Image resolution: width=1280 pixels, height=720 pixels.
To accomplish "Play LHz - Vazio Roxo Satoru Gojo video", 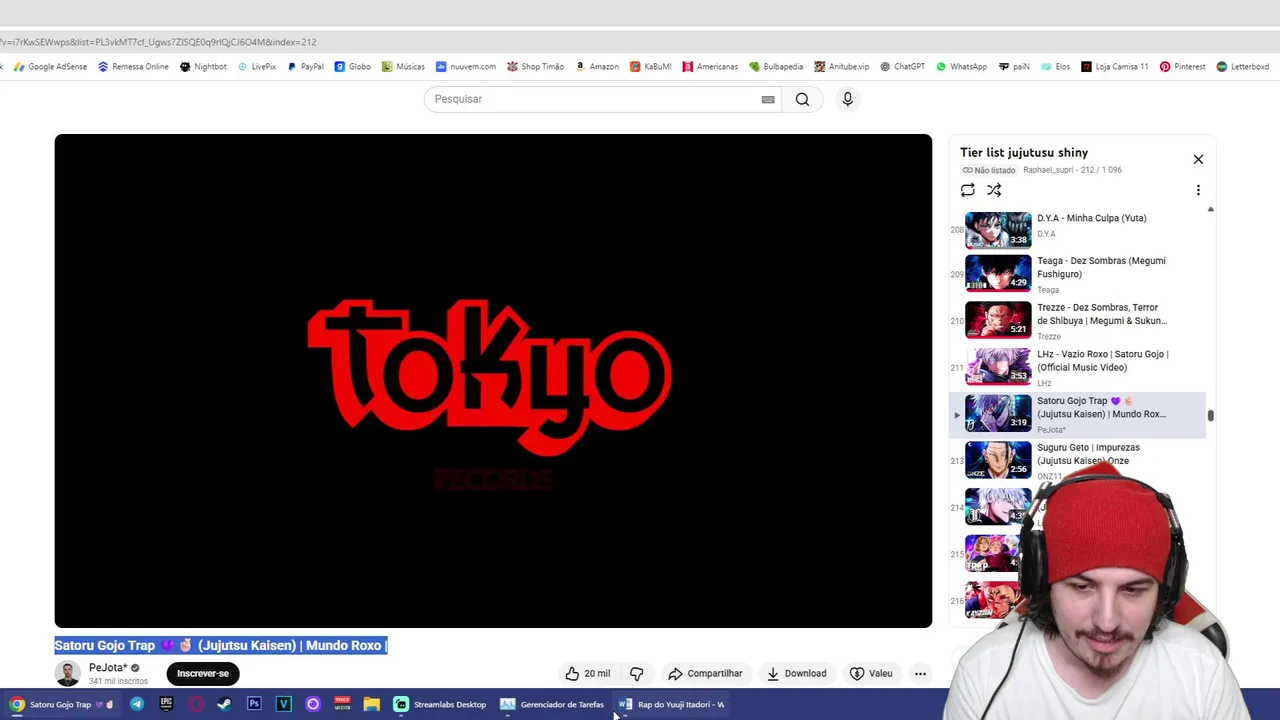I will coord(1077,367).
